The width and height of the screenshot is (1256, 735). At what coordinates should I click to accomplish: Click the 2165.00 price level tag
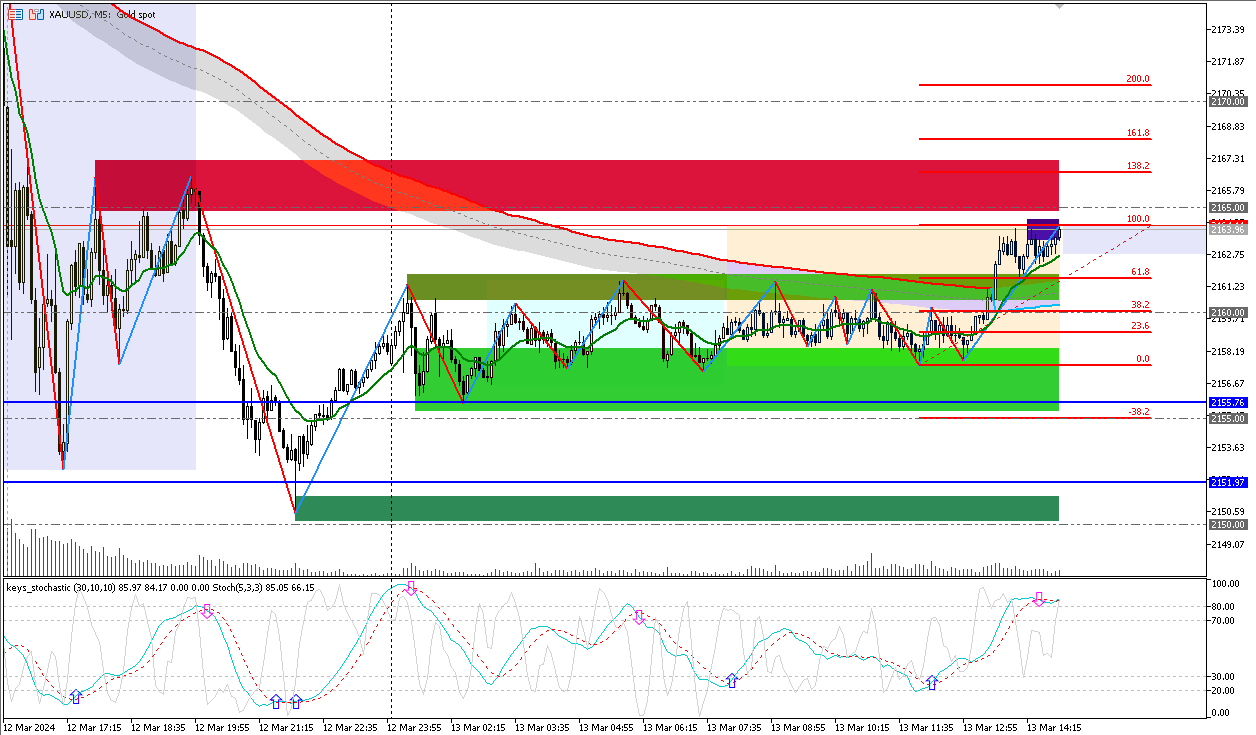point(1227,207)
